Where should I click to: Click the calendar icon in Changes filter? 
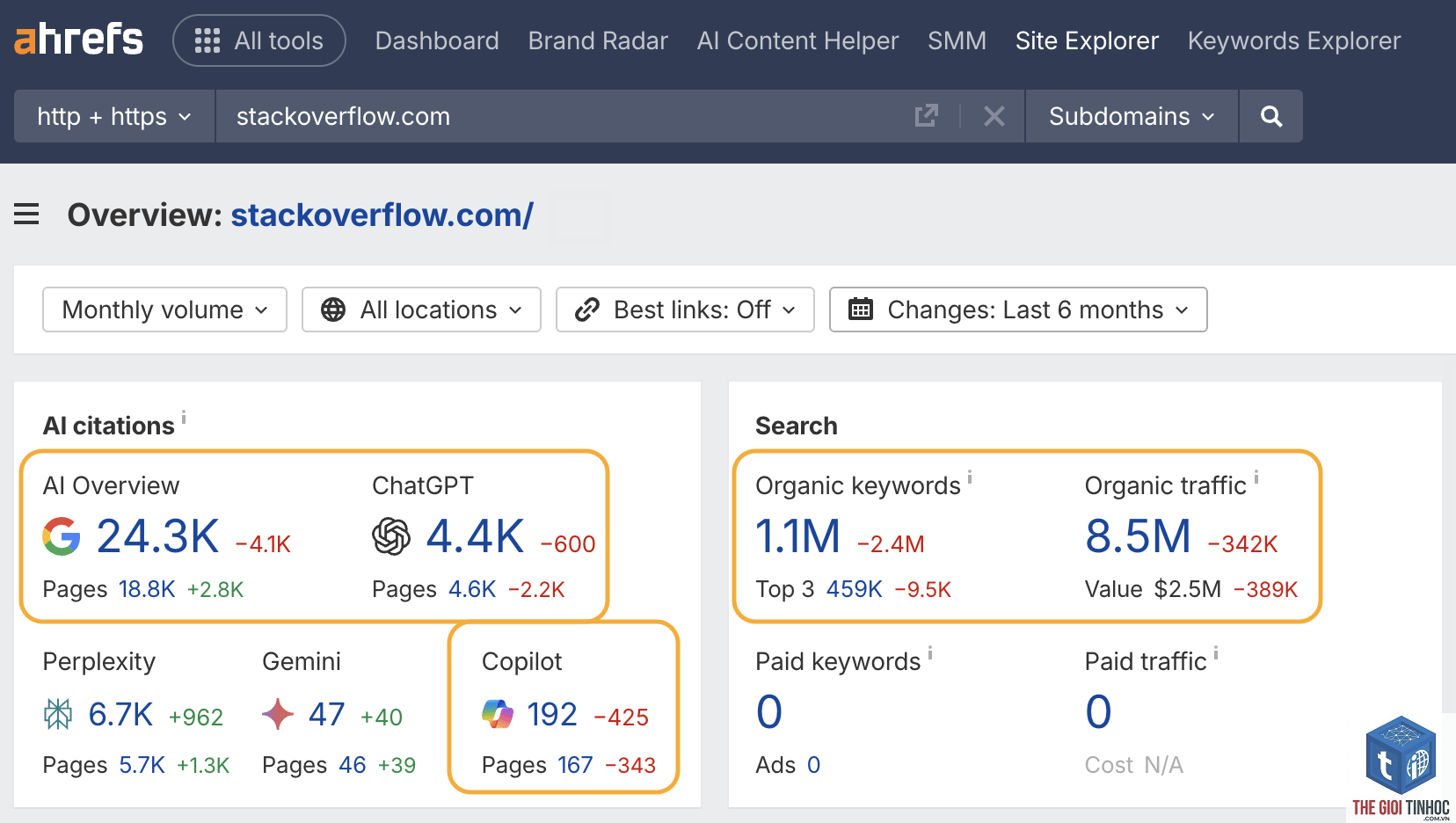click(861, 309)
